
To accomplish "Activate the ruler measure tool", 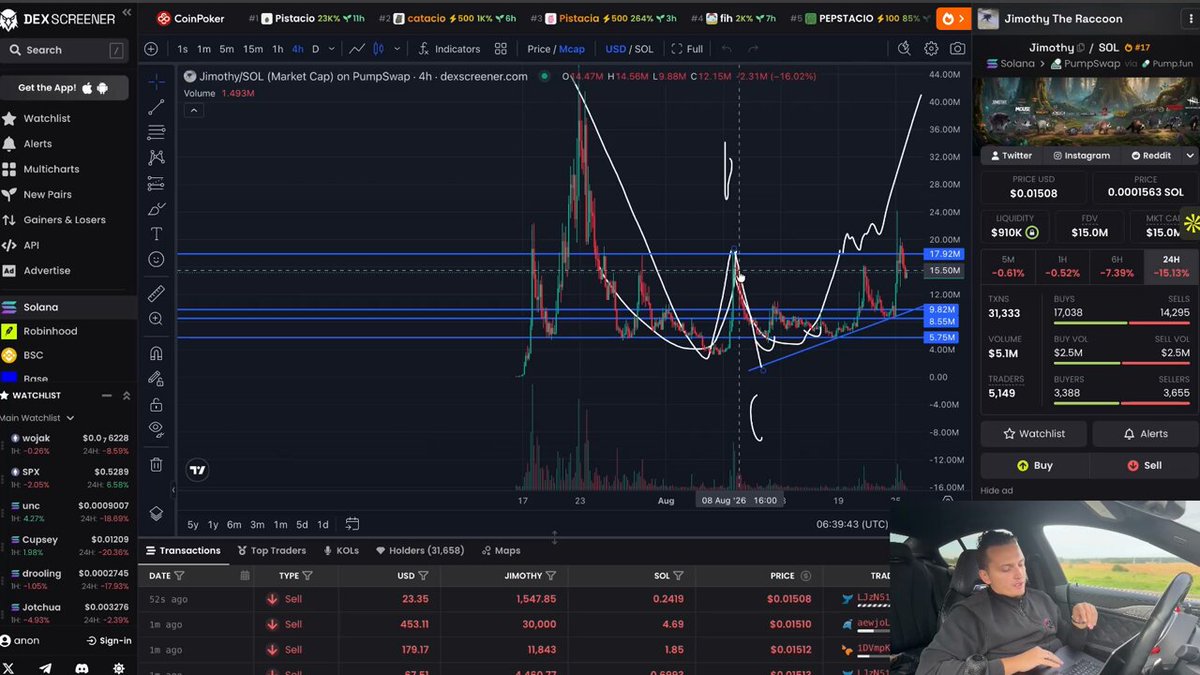I will coord(156,293).
